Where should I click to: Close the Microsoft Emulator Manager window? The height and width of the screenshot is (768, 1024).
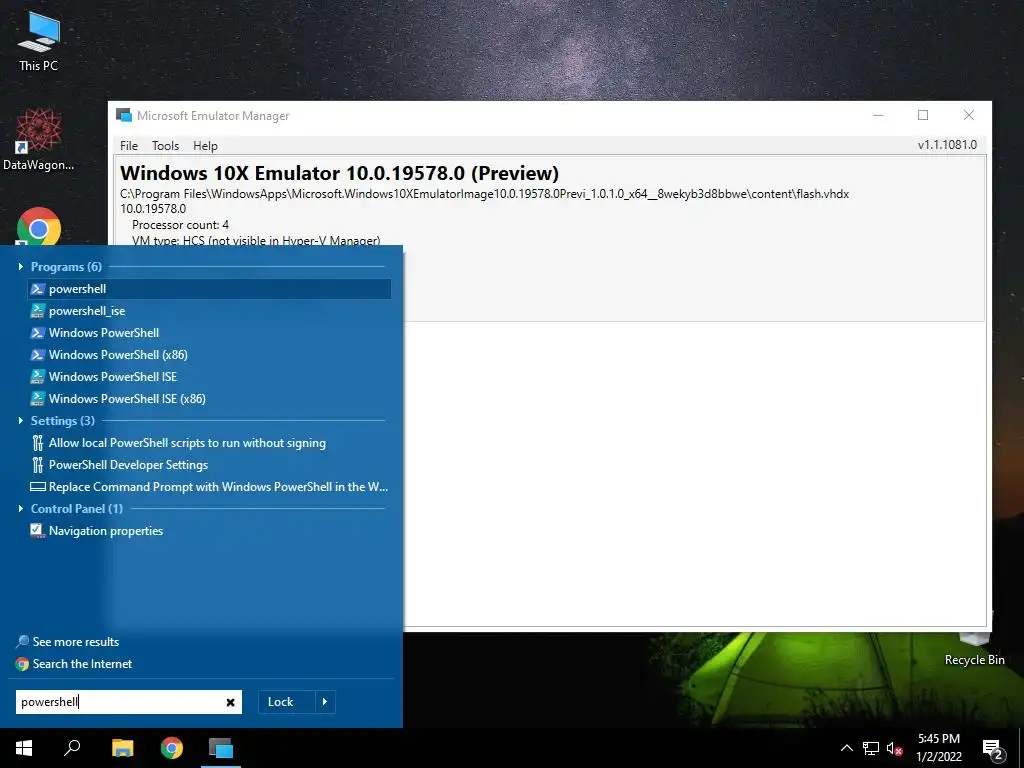click(968, 116)
